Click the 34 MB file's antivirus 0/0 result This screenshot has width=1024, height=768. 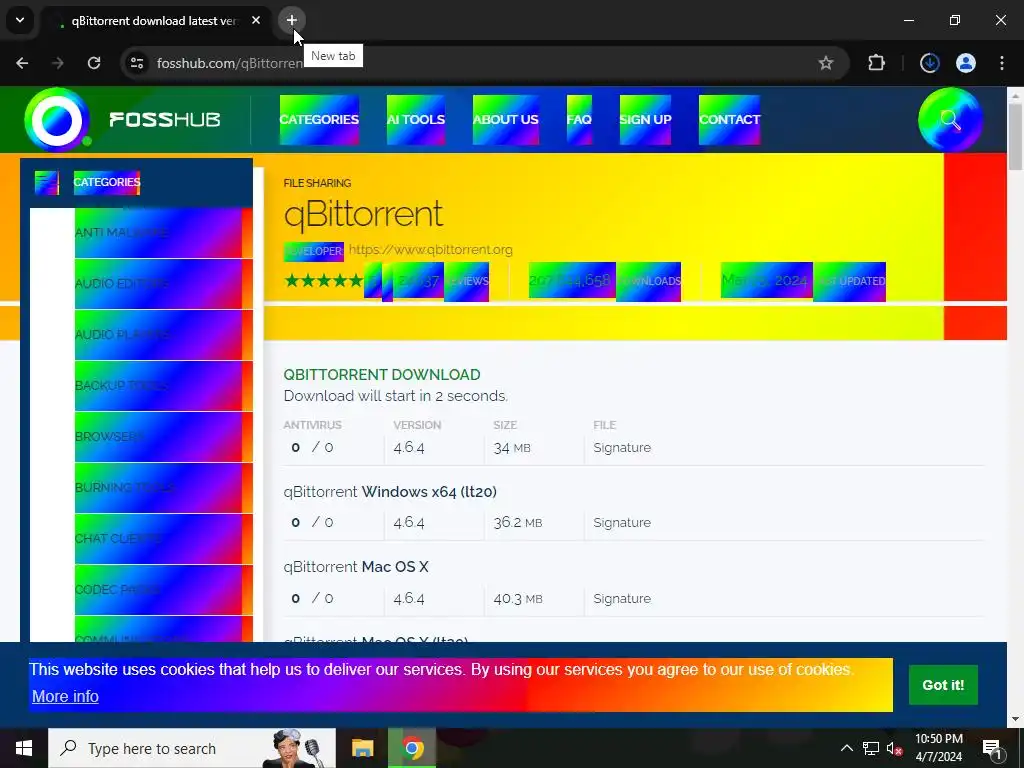pos(312,448)
